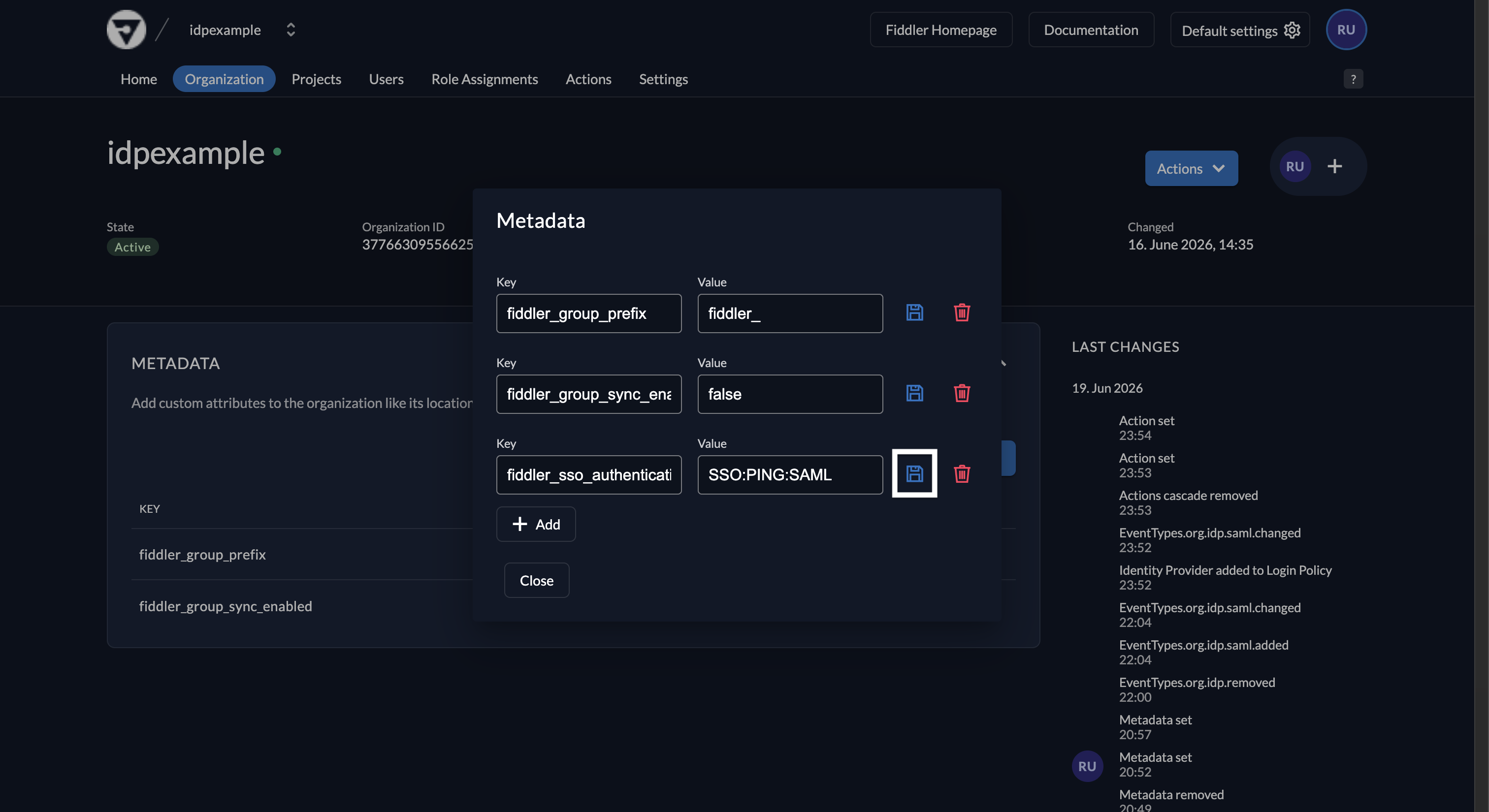
Task: Delete the fiddler_sso_authentication metadata row
Action: (962, 473)
